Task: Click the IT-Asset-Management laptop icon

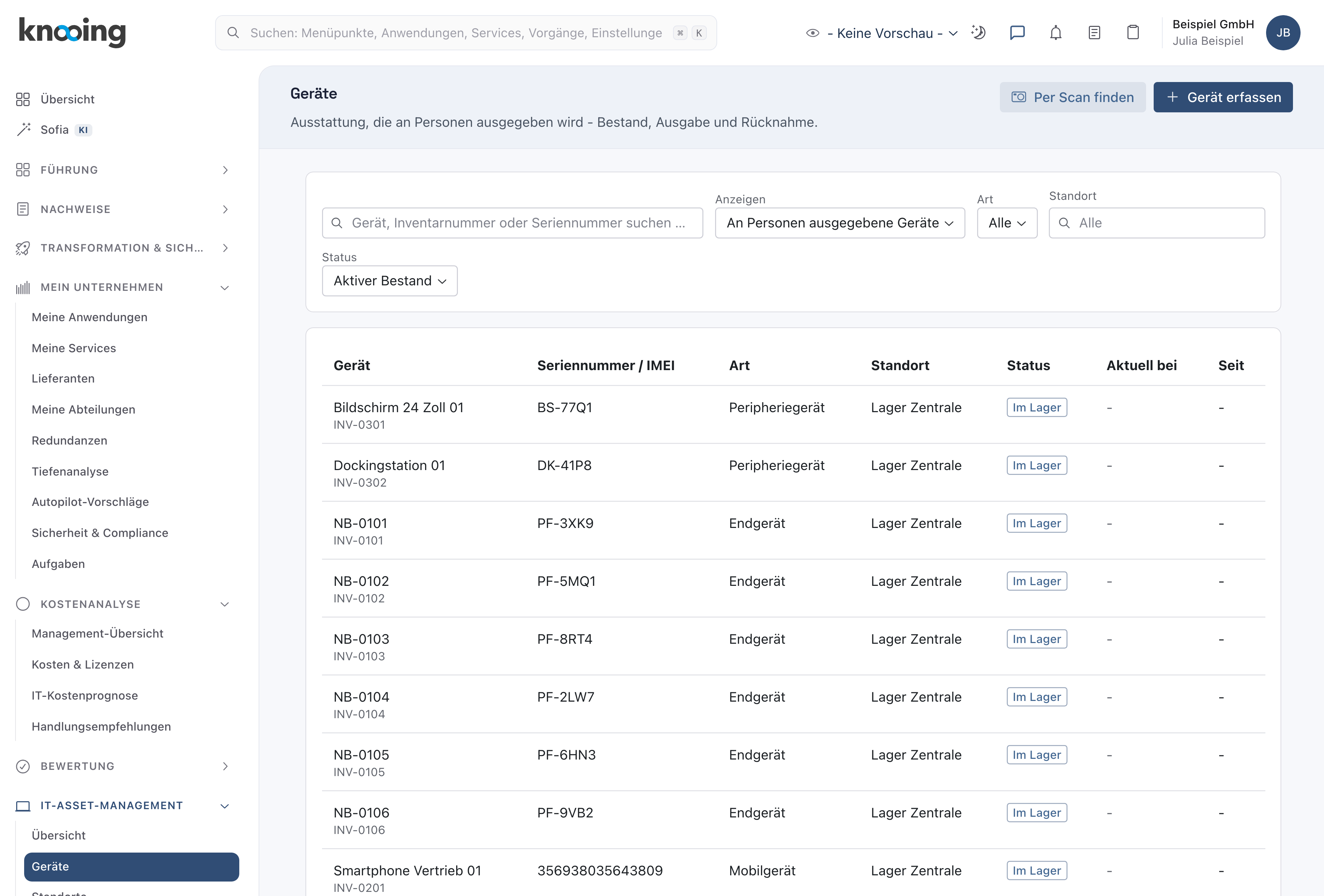Action: (23, 805)
